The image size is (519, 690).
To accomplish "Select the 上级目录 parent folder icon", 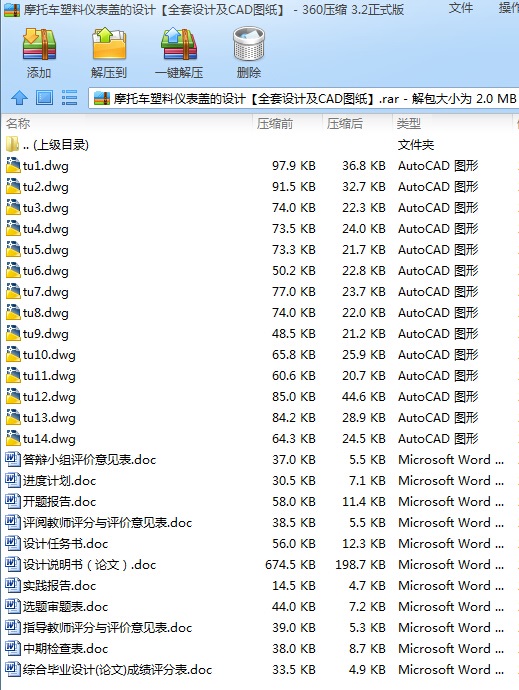I will click(x=13, y=144).
